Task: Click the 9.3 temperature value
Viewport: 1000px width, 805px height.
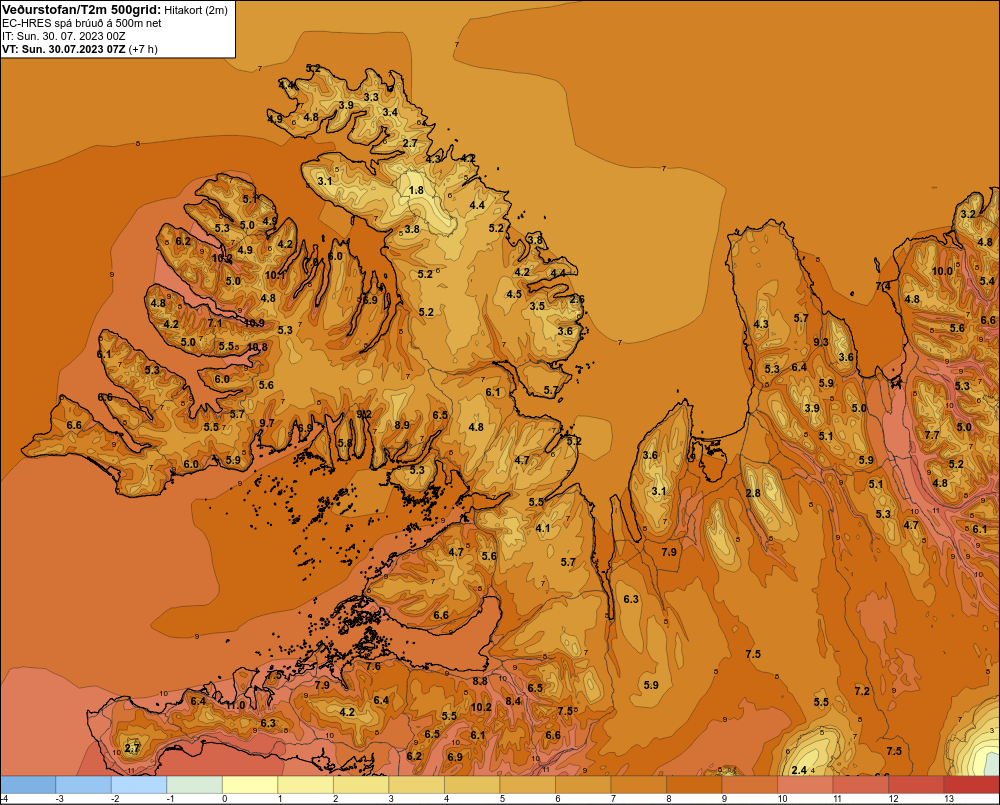Action: [821, 342]
